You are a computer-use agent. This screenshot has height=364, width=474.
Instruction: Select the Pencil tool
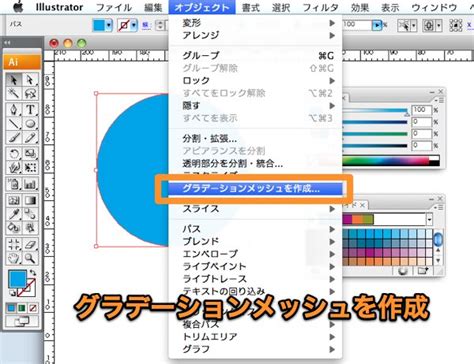[x=30, y=137]
